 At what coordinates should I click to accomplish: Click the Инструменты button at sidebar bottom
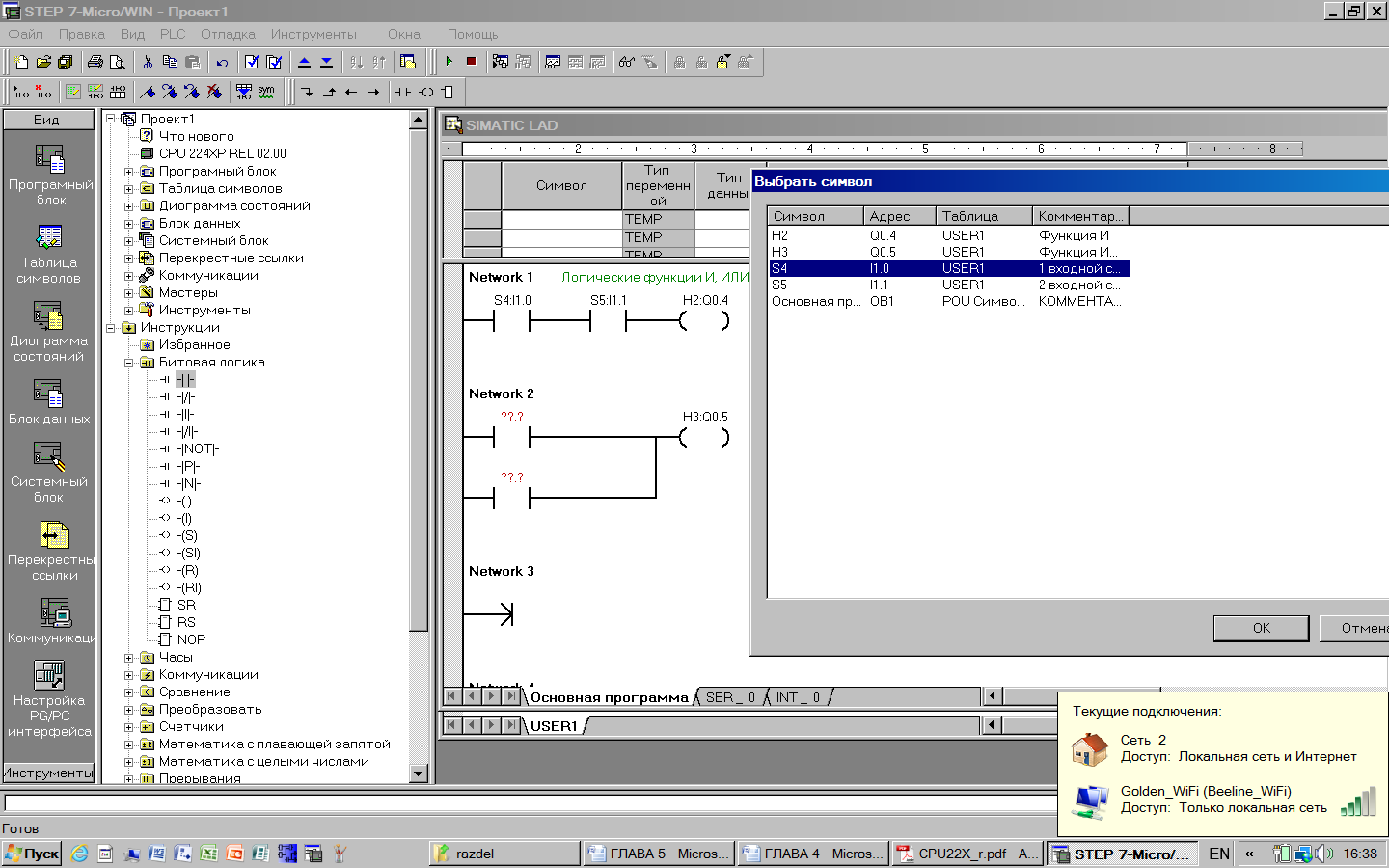(x=47, y=773)
